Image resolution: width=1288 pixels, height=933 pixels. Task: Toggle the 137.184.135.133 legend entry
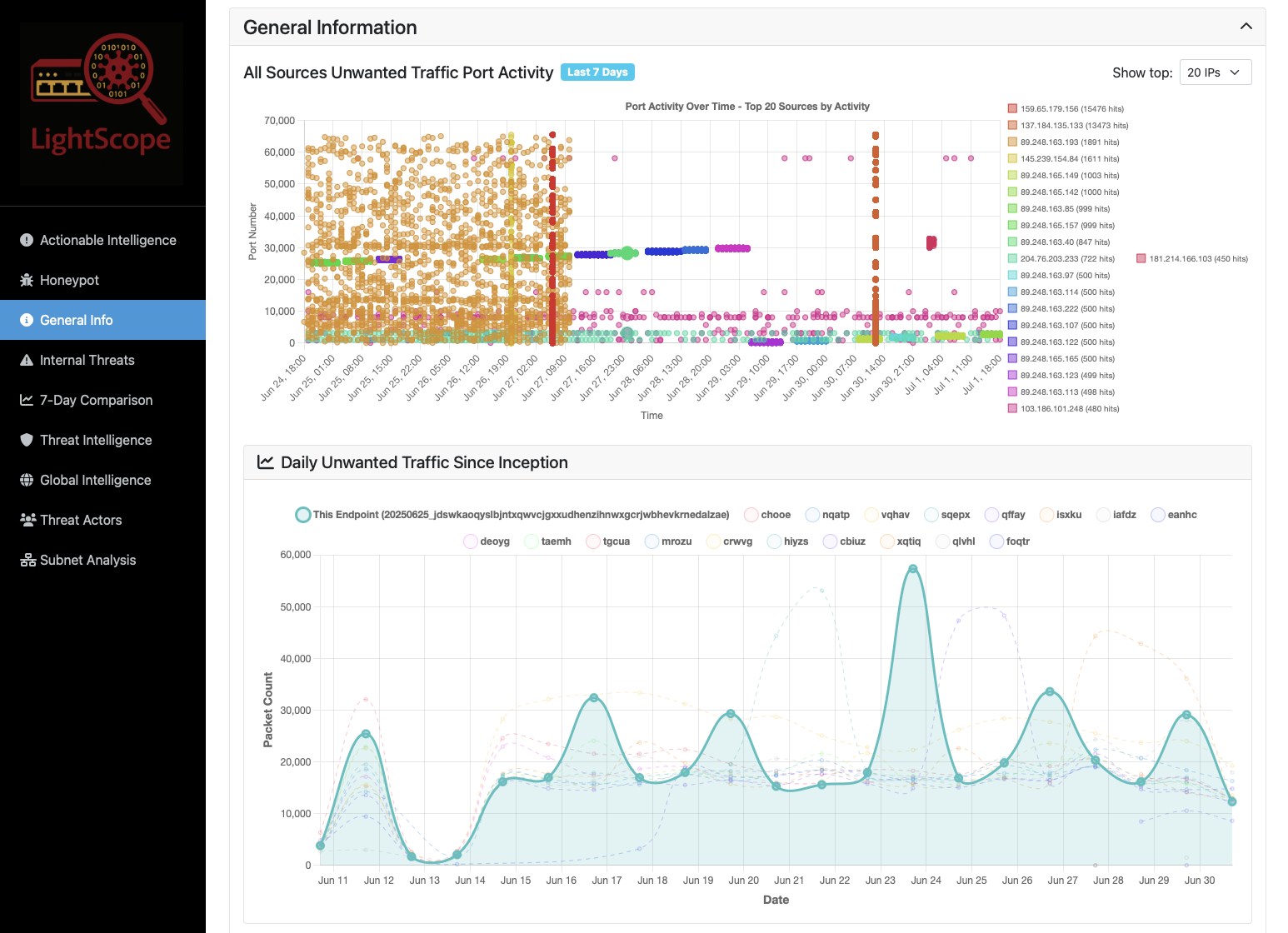[x=1073, y=125]
